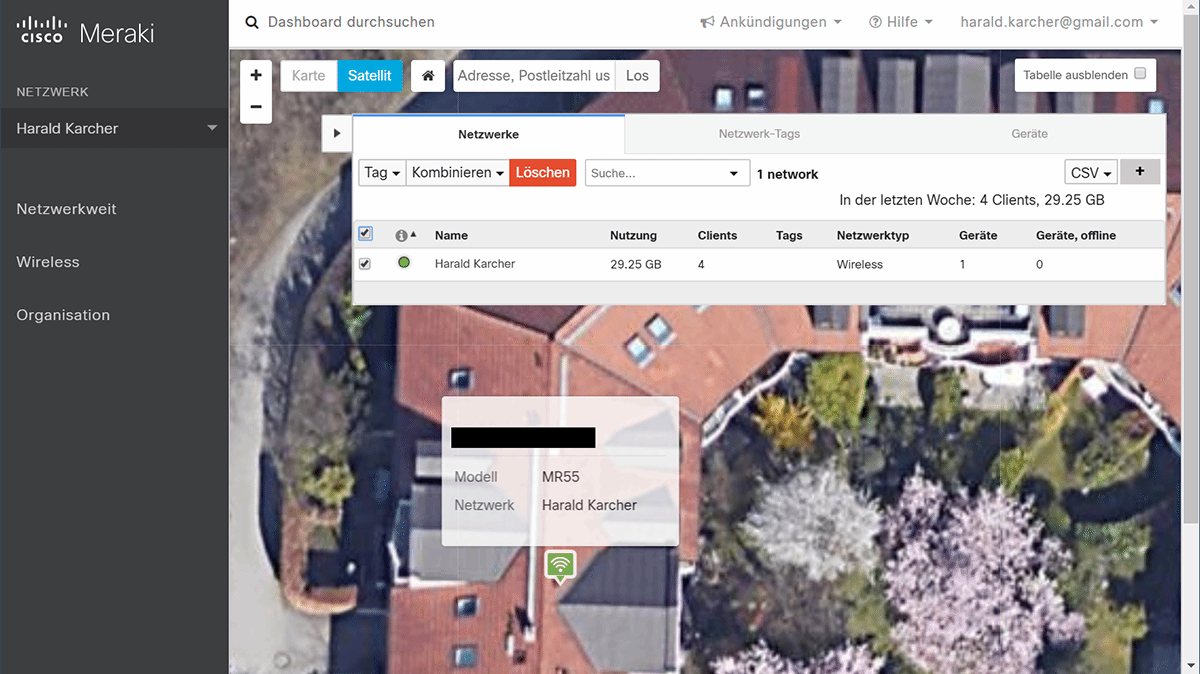Click the zoom in plus map button
1200x674 pixels.
pos(256,75)
